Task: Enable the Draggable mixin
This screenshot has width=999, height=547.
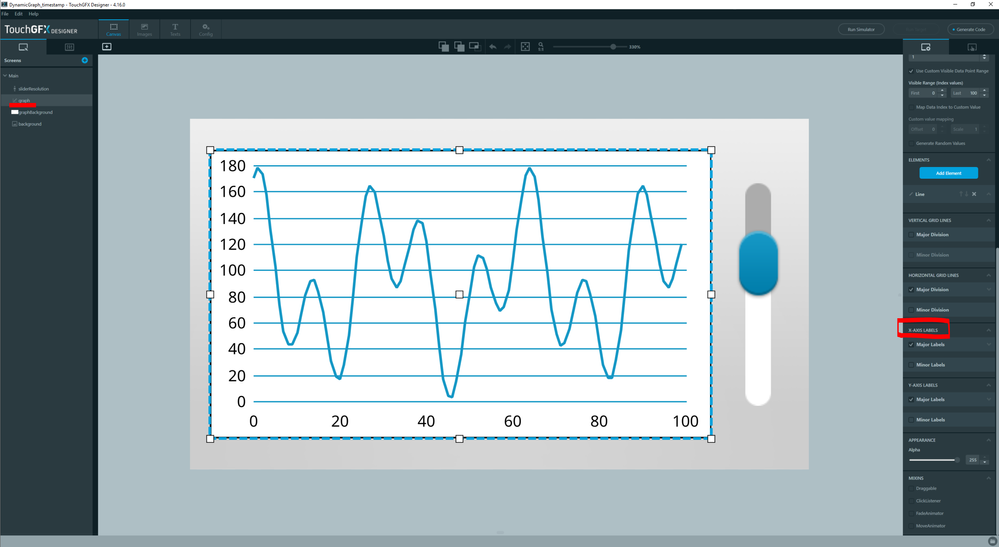Action: (x=911, y=488)
